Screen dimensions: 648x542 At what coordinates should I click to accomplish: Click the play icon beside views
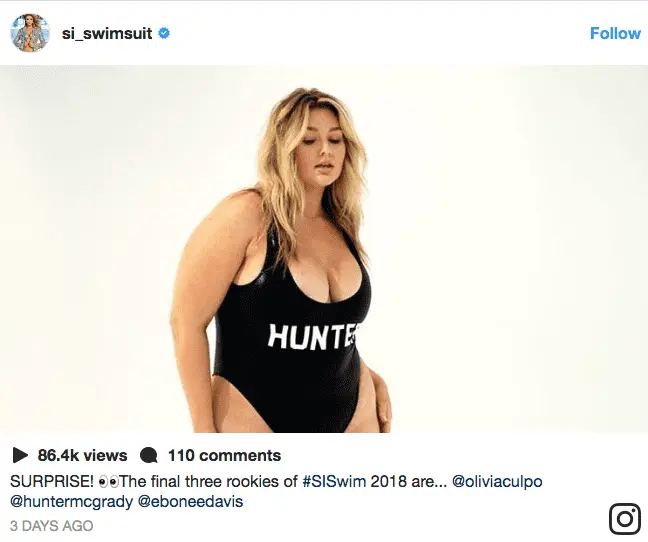(x=18, y=456)
